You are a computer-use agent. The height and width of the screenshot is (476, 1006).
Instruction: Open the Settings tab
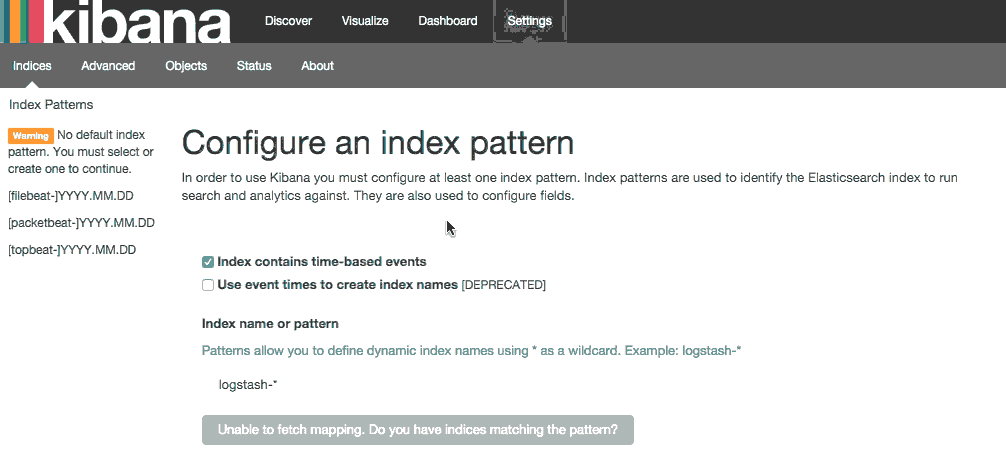pyautogui.click(x=529, y=21)
